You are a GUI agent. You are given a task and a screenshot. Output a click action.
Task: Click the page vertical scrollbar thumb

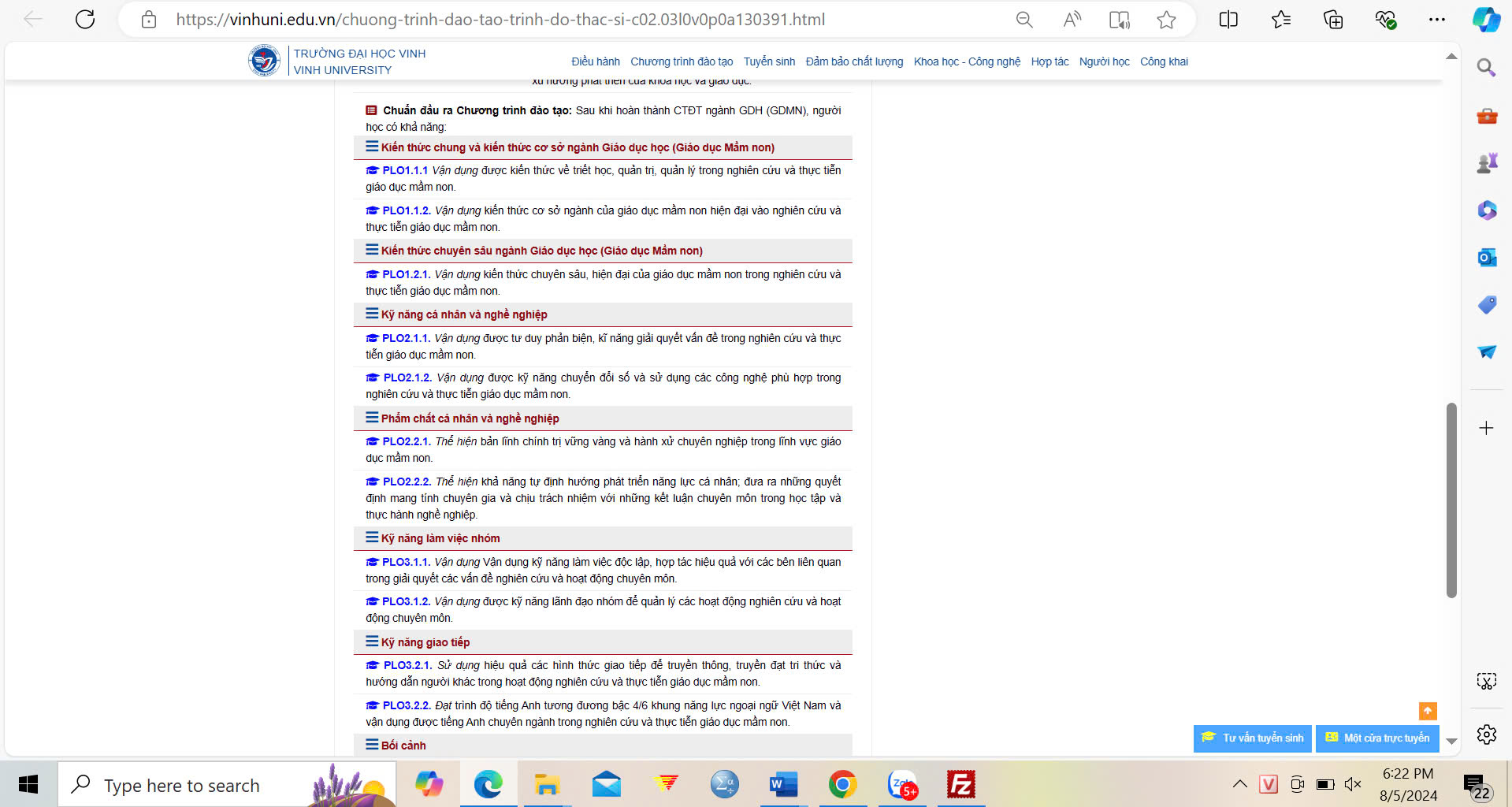pyautogui.click(x=1451, y=500)
